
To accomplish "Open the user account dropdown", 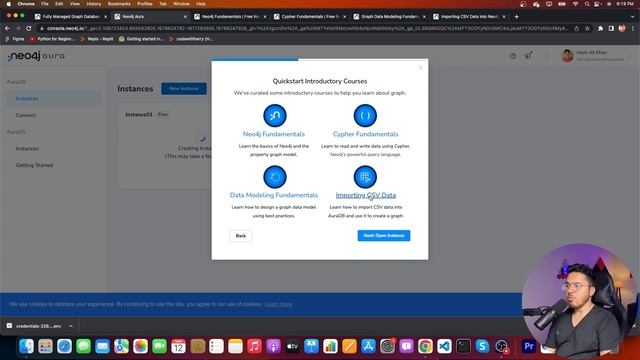I will pos(596,56).
